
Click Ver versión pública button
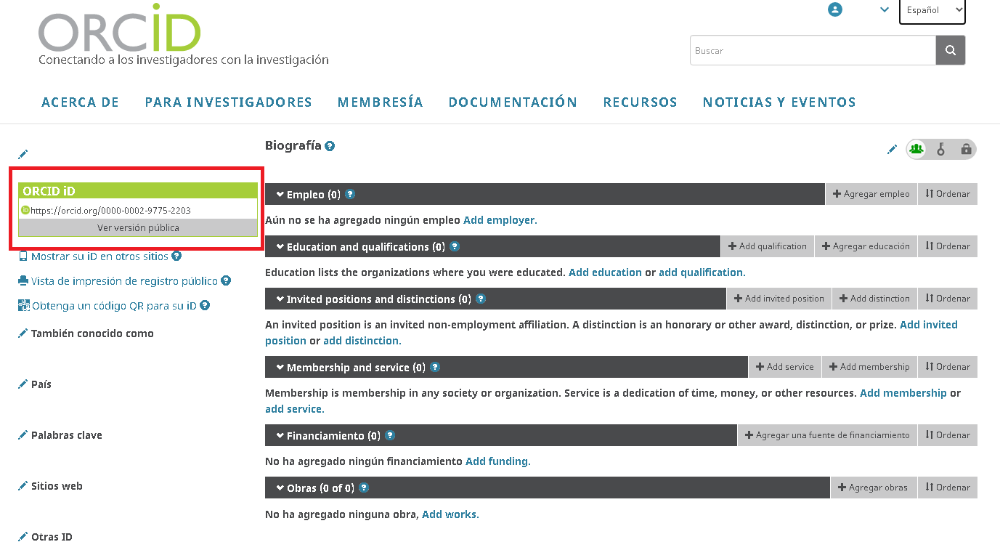pos(138,228)
